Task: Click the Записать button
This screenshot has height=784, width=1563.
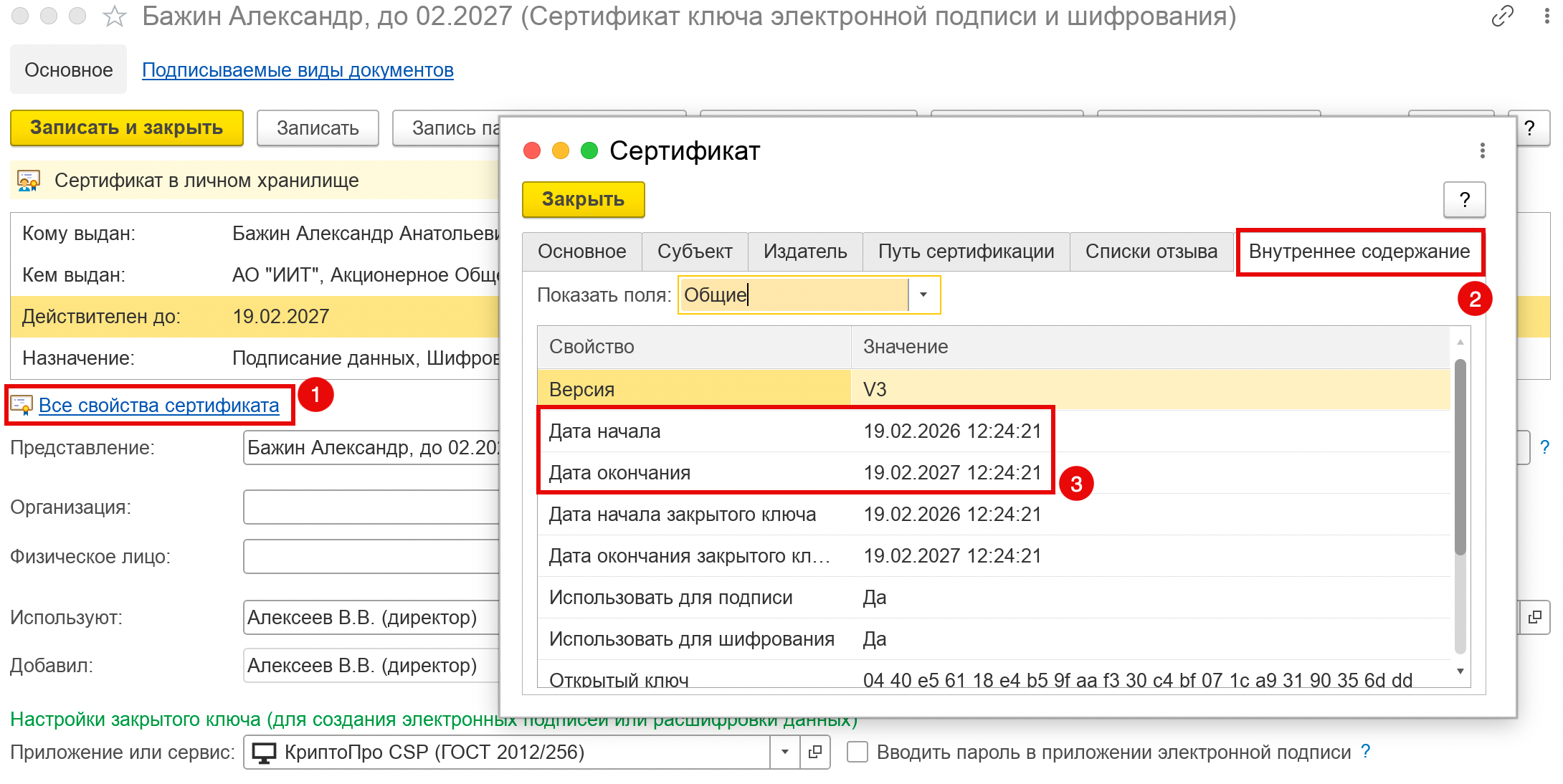Action: [x=318, y=128]
